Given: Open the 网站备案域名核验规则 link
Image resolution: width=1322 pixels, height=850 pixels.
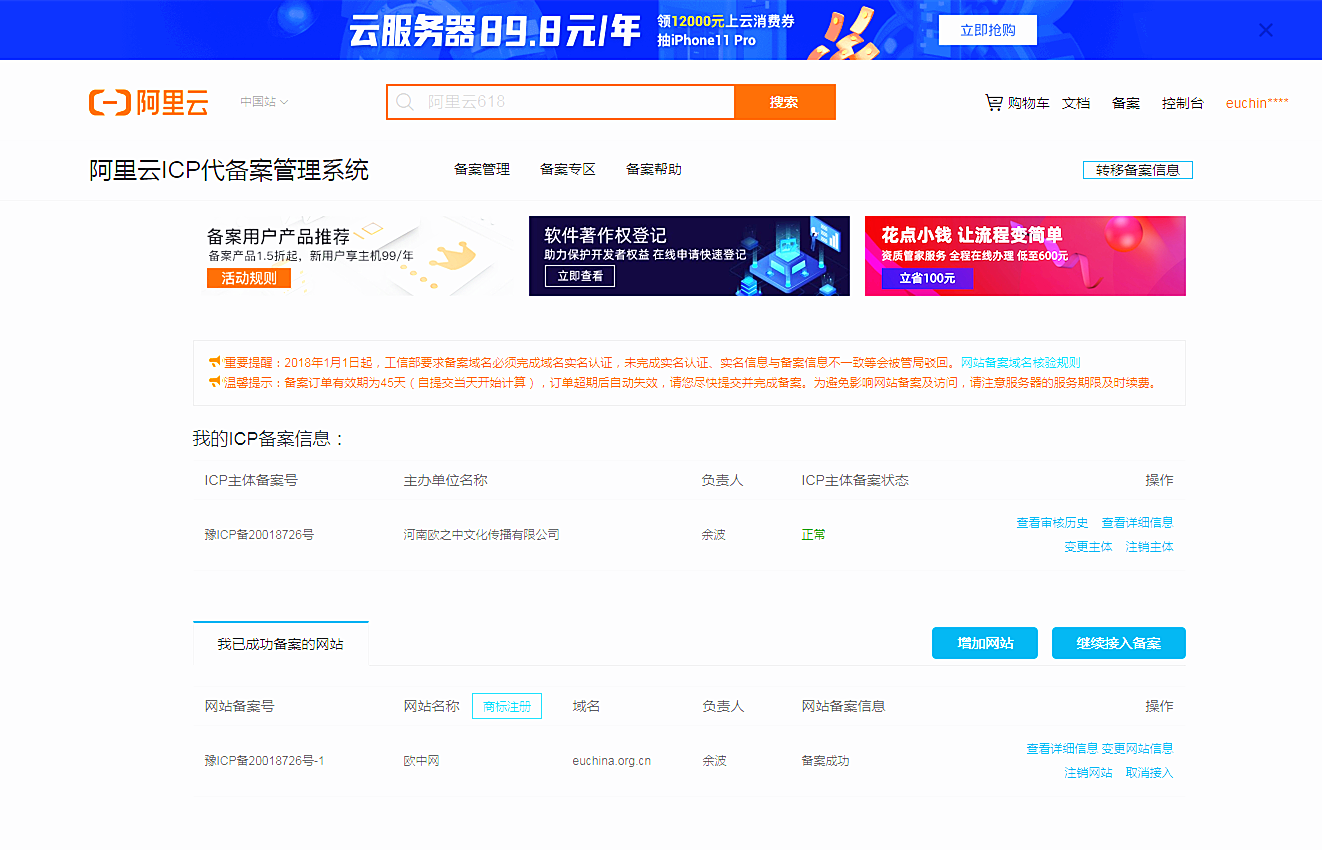Looking at the screenshot, I should (1020, 363).
